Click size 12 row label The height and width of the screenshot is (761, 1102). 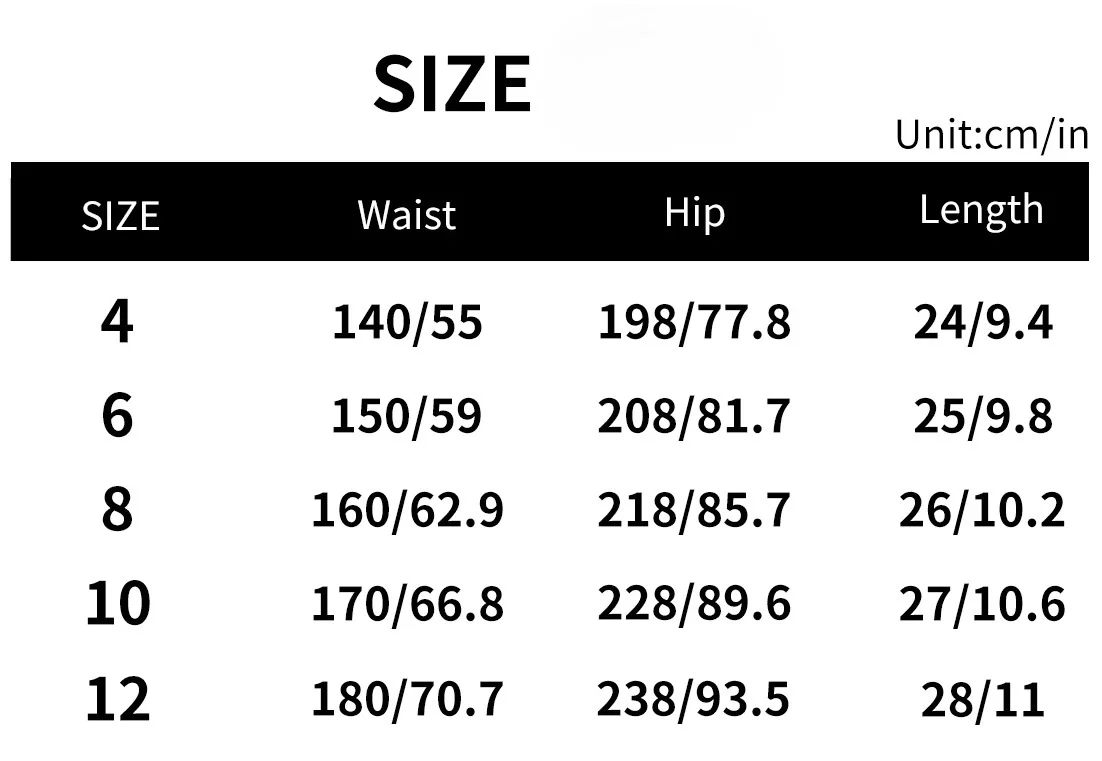click(117, 698)
